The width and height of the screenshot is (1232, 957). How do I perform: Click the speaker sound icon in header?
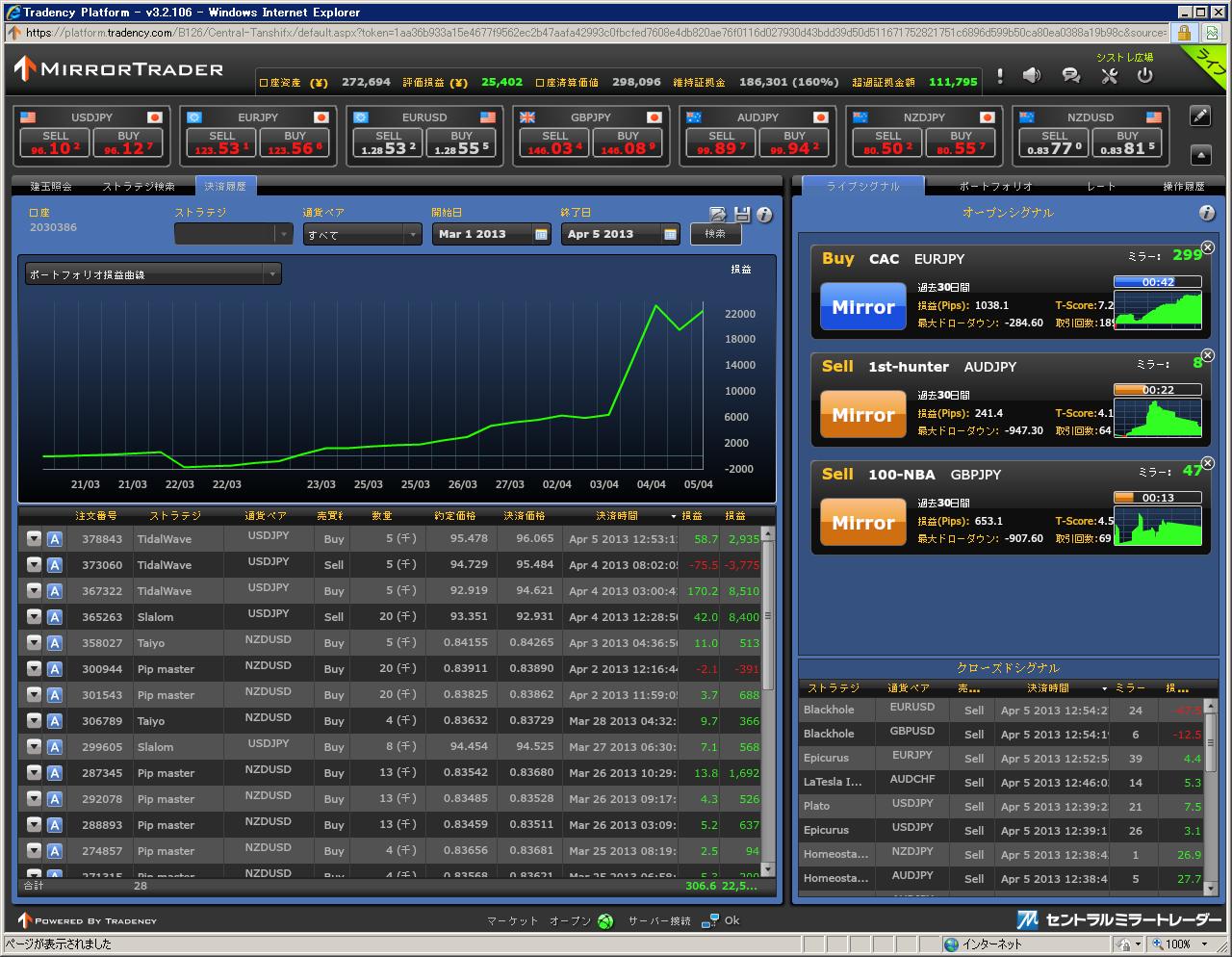pos(1032,75)
